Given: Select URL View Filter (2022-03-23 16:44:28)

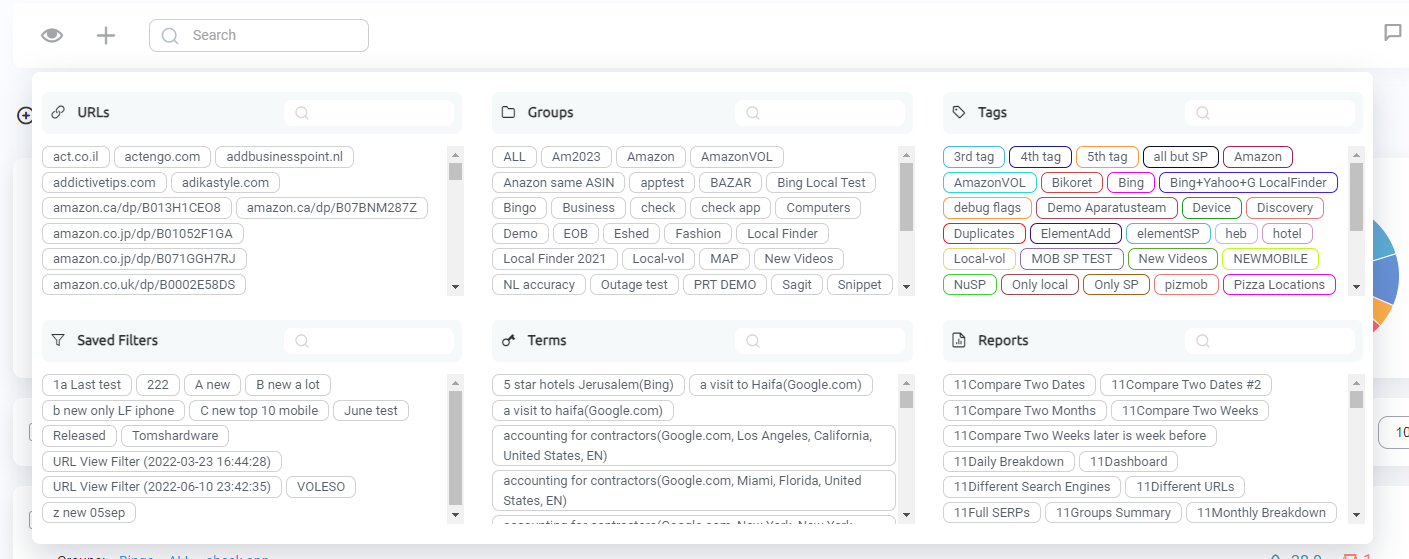Looking at the screenshot, I should tap(161, 461).
